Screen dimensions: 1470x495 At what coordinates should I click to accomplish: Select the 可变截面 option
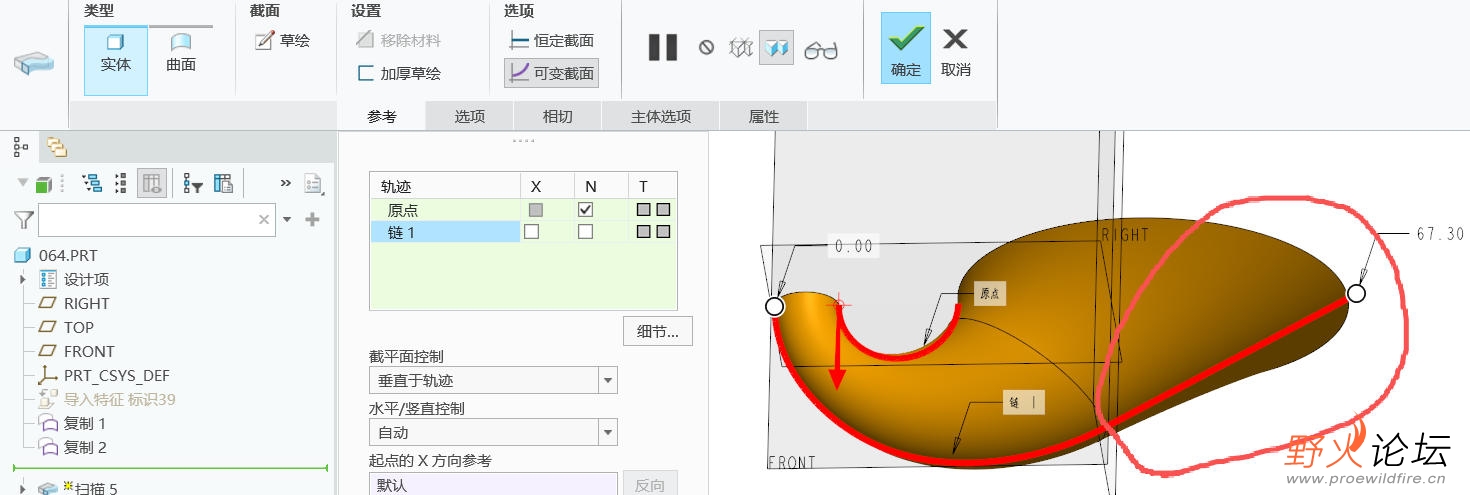coord(551,73)
